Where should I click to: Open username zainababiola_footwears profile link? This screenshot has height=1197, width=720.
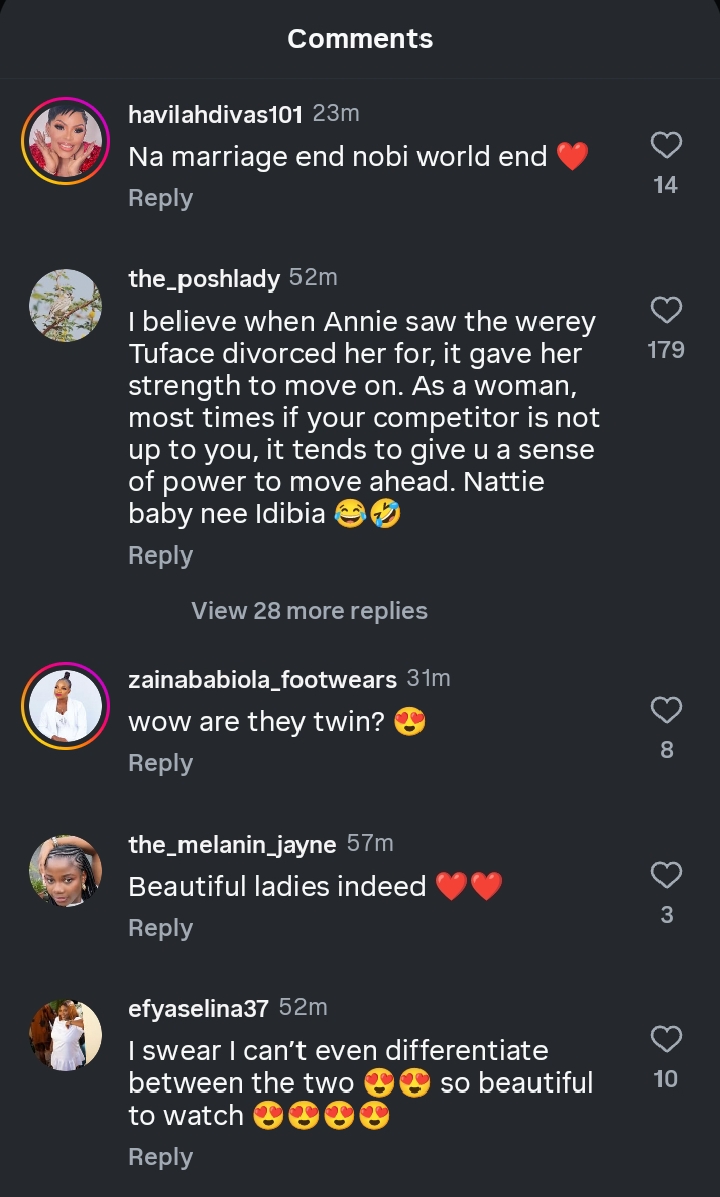point(262,680)
